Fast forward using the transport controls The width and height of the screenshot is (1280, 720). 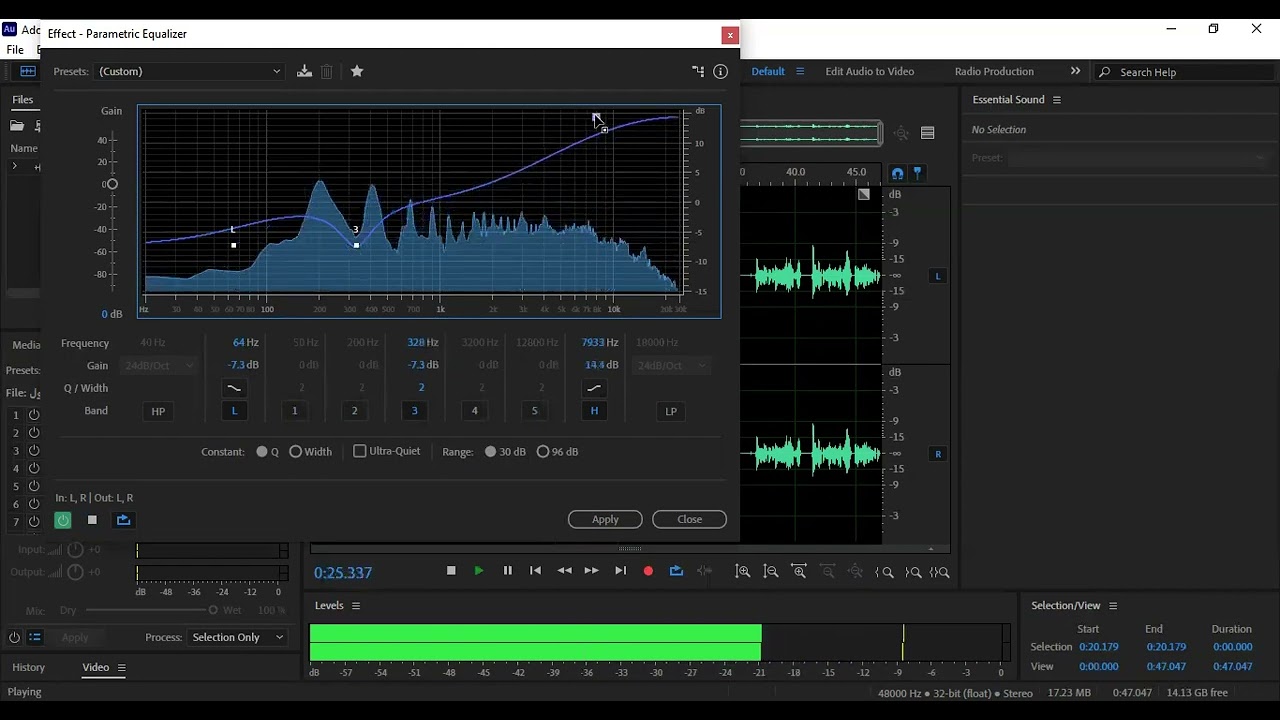click(x=592, y=570)
